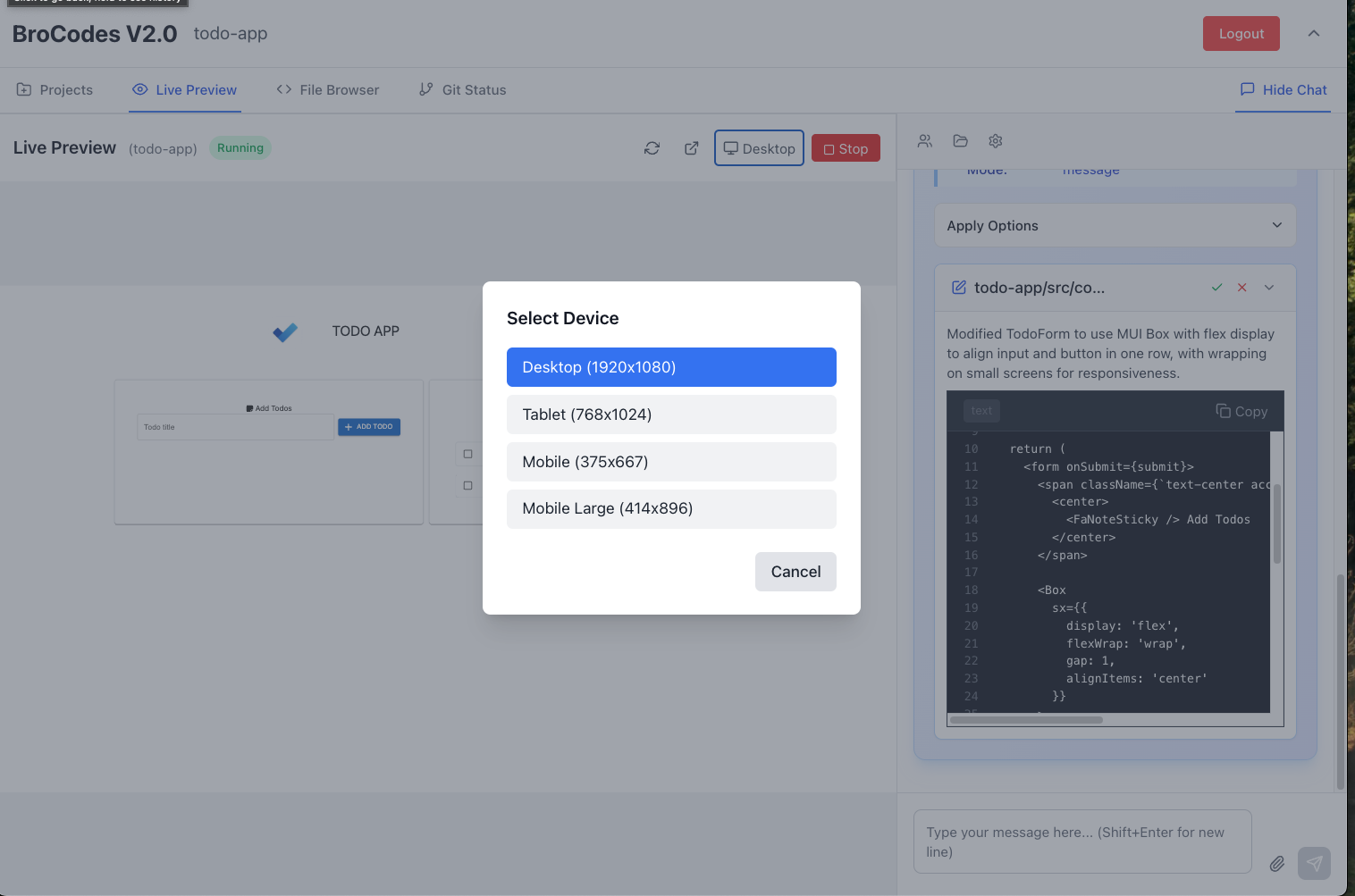
Task: Open the Desktop device selector button
Action: 759,148
